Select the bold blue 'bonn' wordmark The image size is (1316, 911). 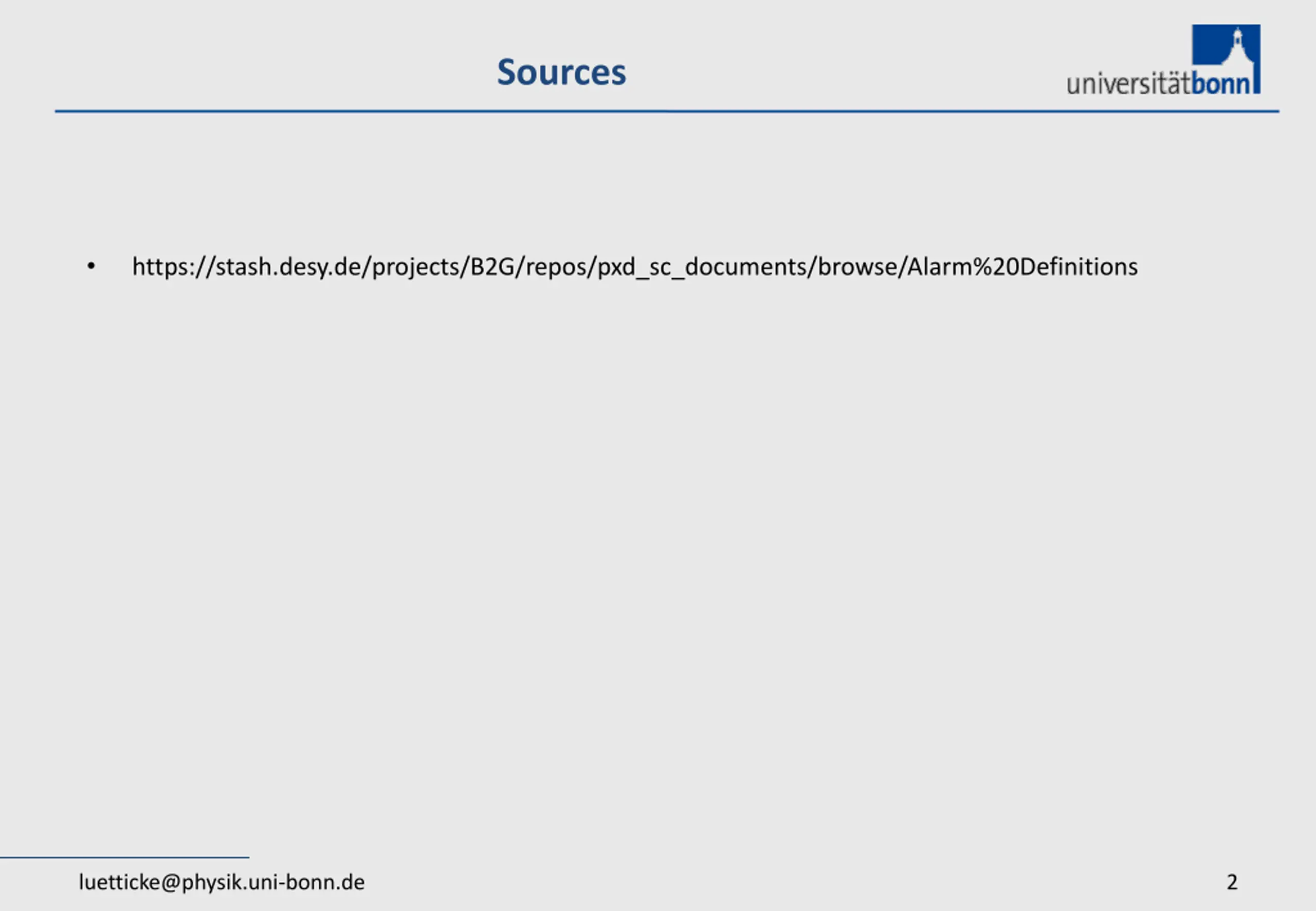1221,83
